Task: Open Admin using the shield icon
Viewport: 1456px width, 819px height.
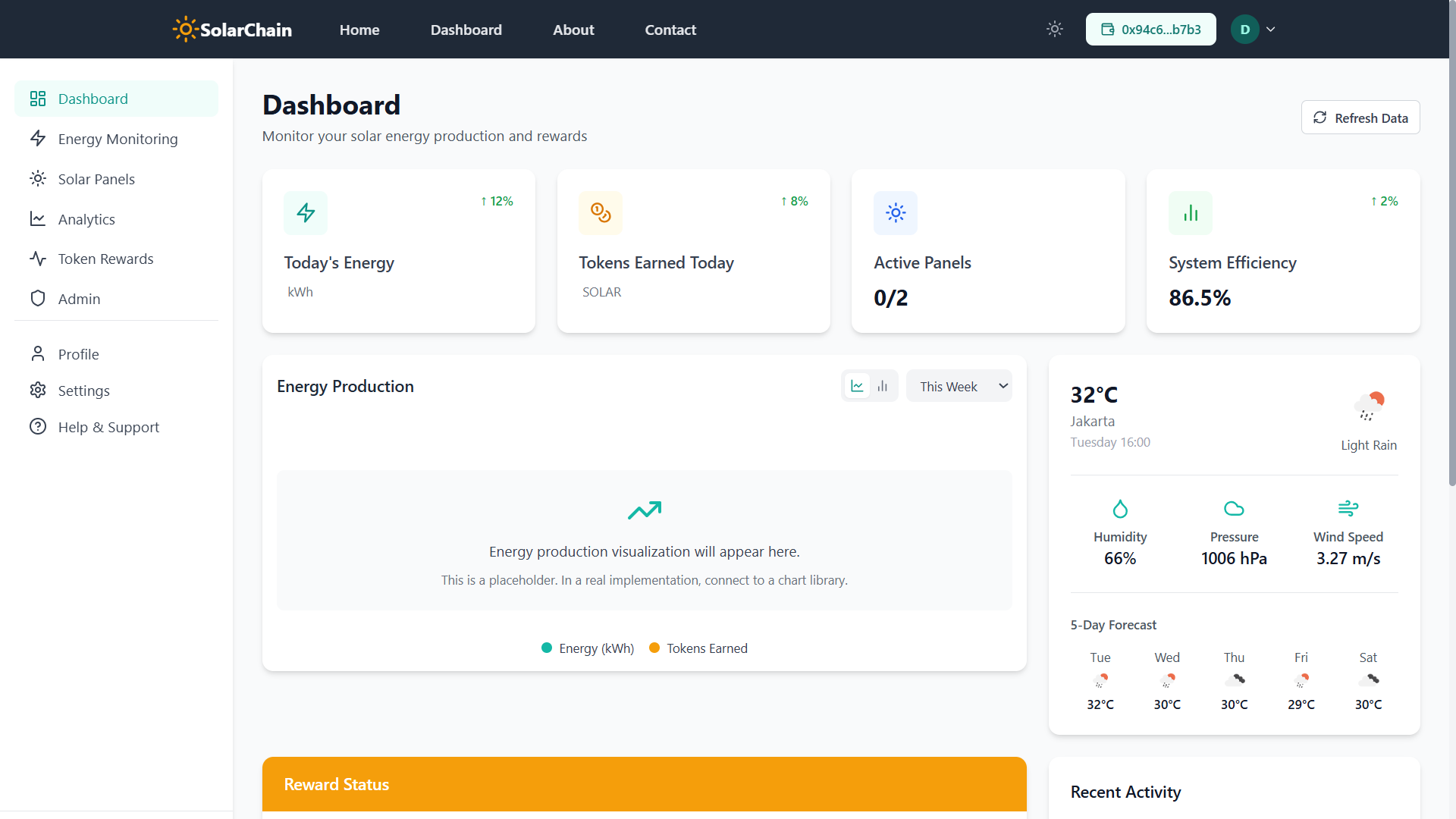Action: click(x=38, y=298)
